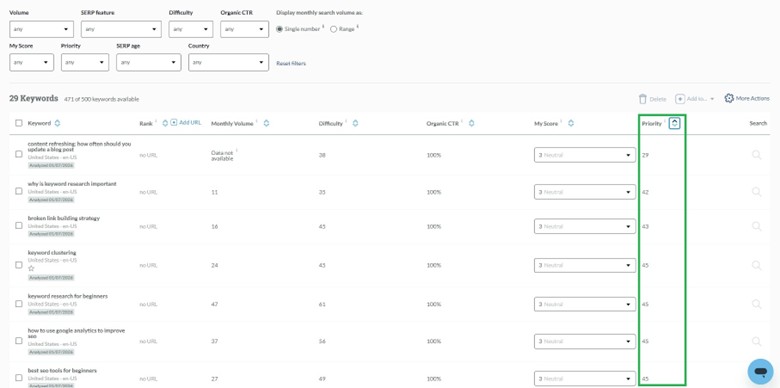Sort by My Score column

point(571,123)
